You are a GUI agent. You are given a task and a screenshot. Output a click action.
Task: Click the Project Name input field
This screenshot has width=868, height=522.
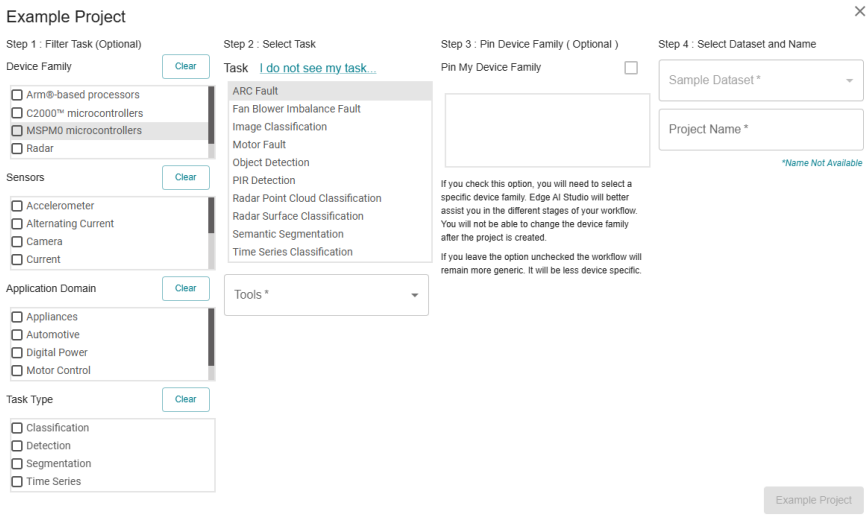[761, 130]
